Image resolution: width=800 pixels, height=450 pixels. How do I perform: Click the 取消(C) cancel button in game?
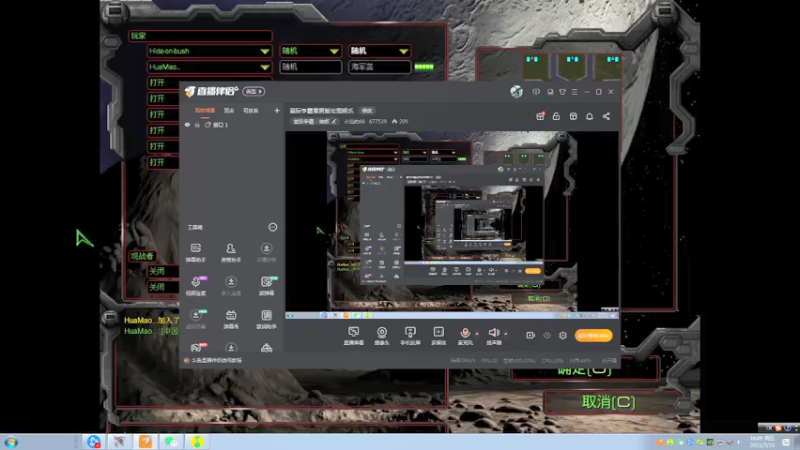click(x=609, y=402)
